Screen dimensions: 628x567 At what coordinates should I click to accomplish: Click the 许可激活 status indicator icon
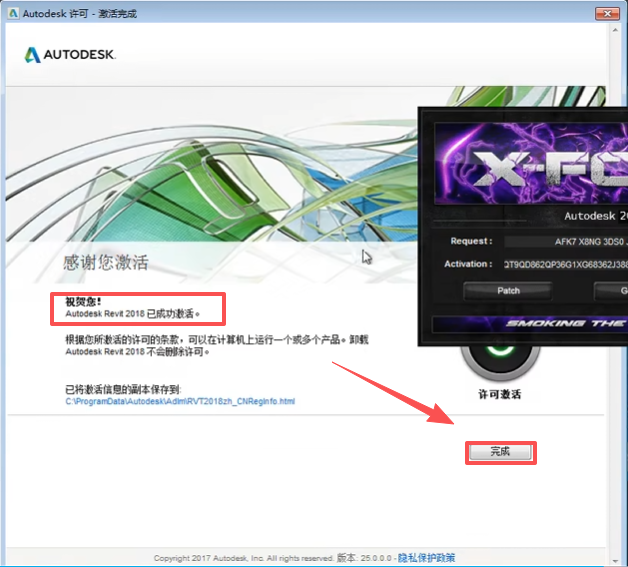500,362
